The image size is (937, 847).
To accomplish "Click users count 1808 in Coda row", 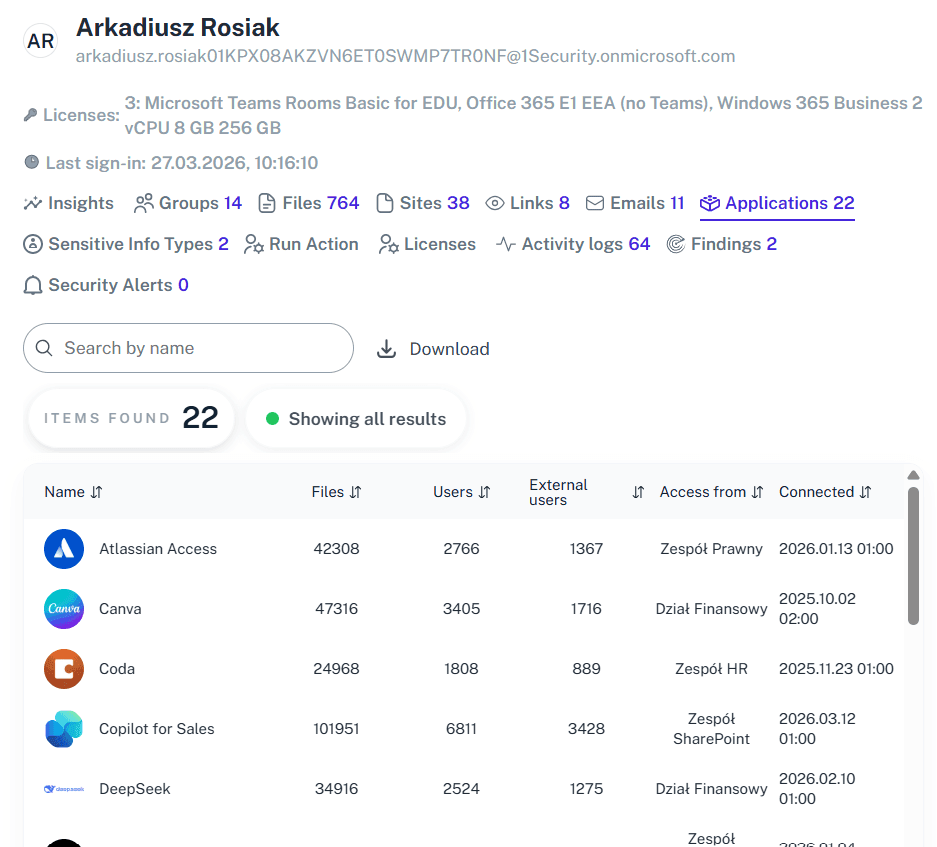I will pos(461,669).
